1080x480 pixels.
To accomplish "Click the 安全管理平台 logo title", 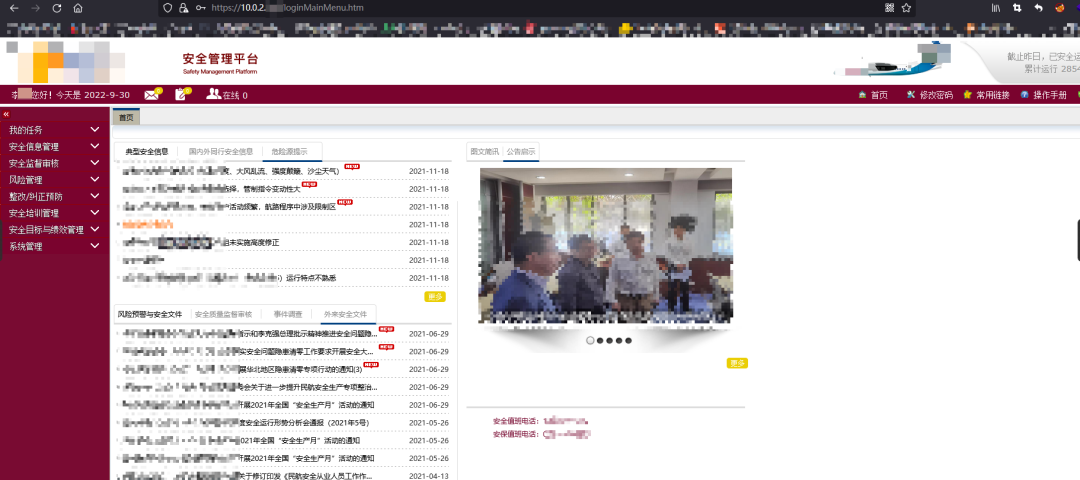I will [x=220, y=62].
